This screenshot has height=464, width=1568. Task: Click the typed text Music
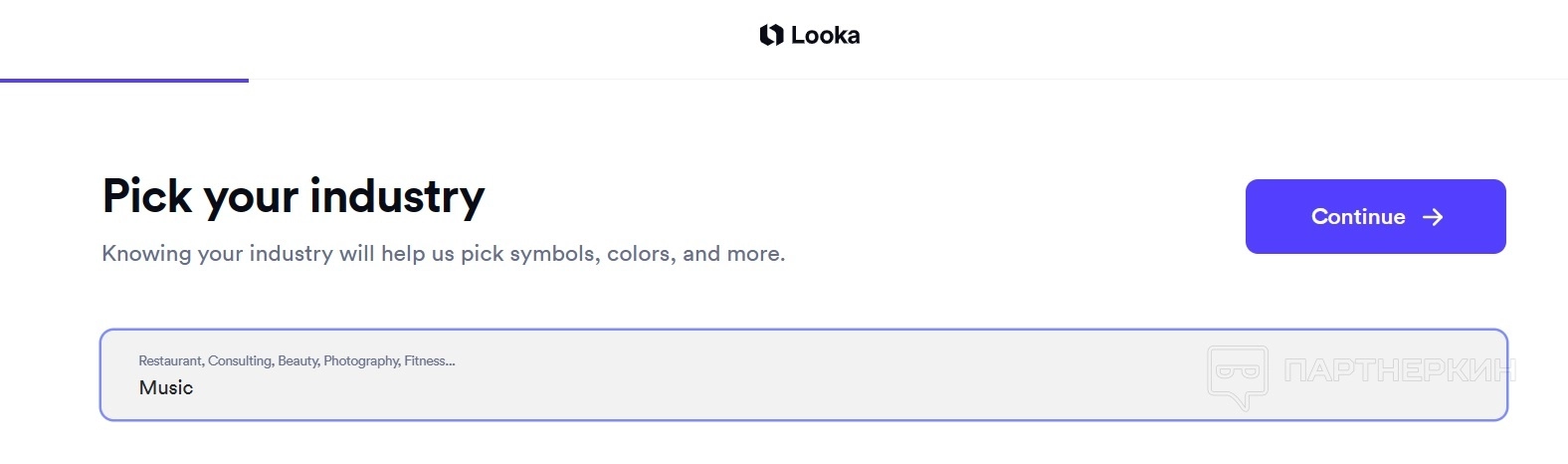pyautogui.click(x=166, y=388)
